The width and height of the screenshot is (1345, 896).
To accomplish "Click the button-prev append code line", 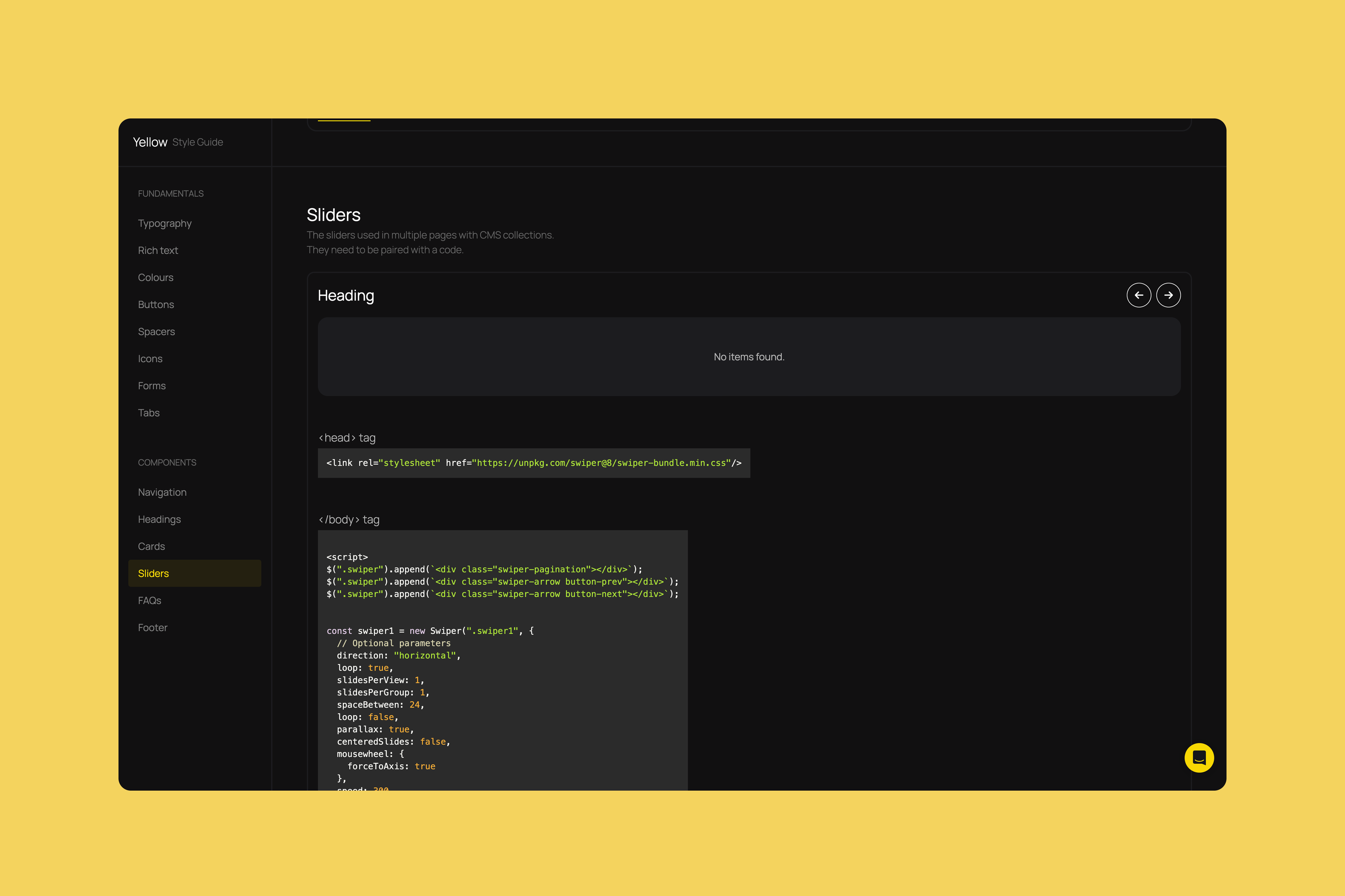I will point(502,582).
